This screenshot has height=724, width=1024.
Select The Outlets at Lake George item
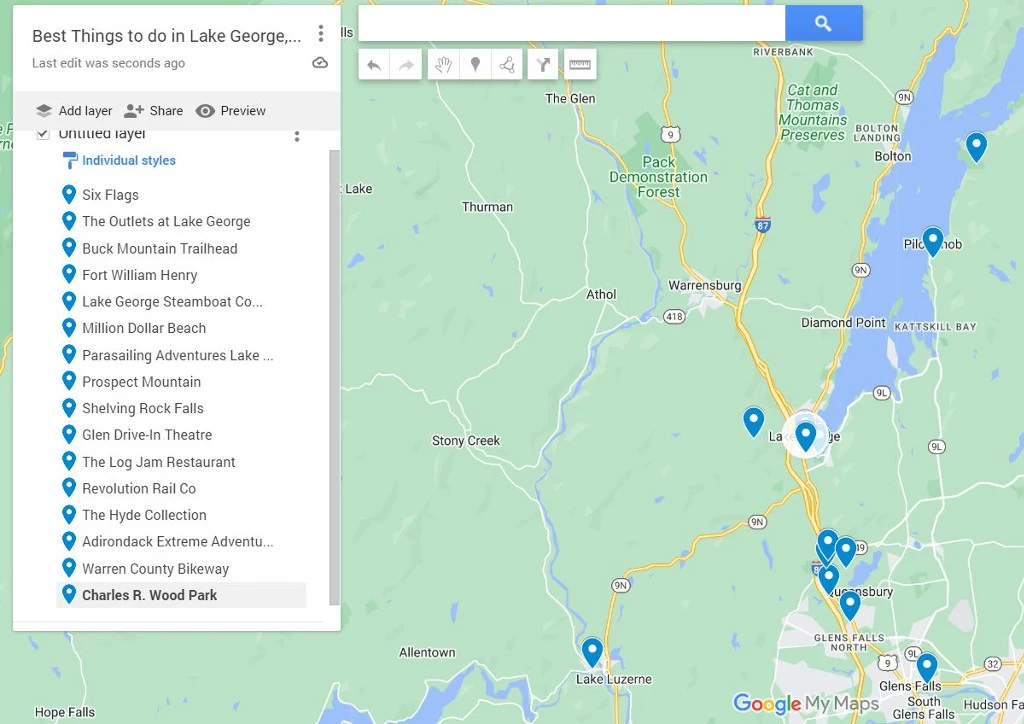point(181,221)
